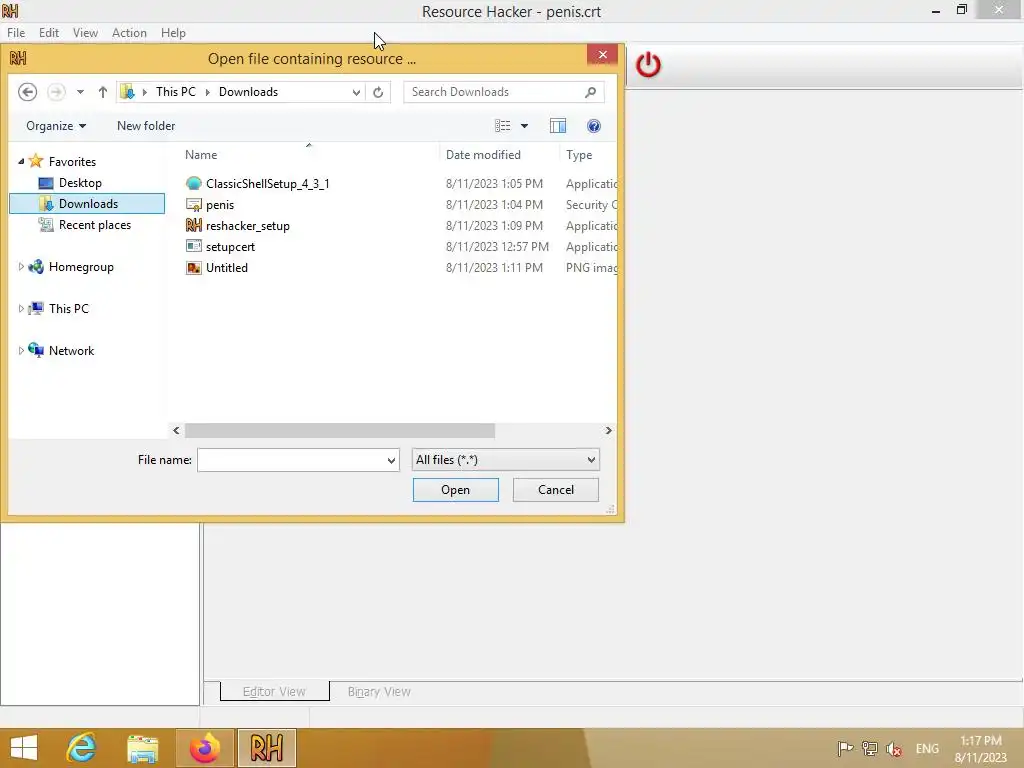
Task: Change view layout icon
Action: tap(502, 125)
